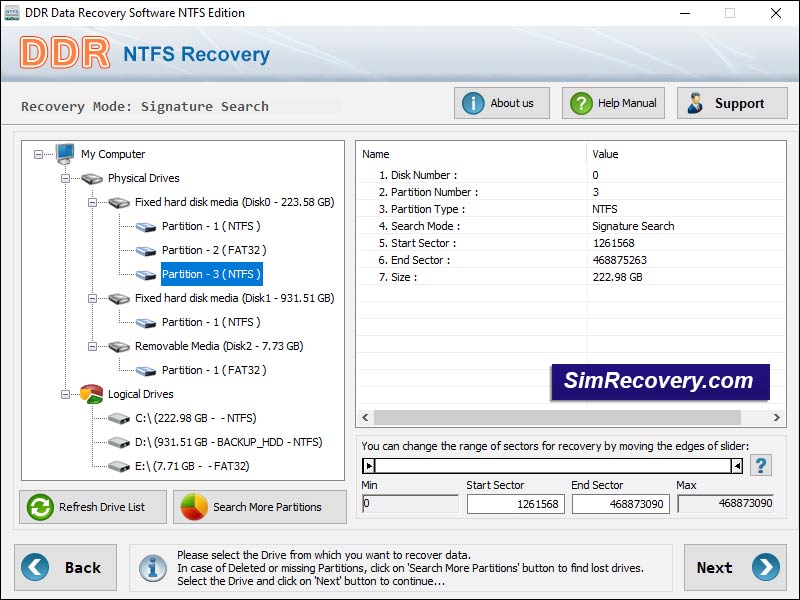Image resolution: width=800 pixels, height=600 pixels.
Task: Click the Min sector field
Action: 410,504
